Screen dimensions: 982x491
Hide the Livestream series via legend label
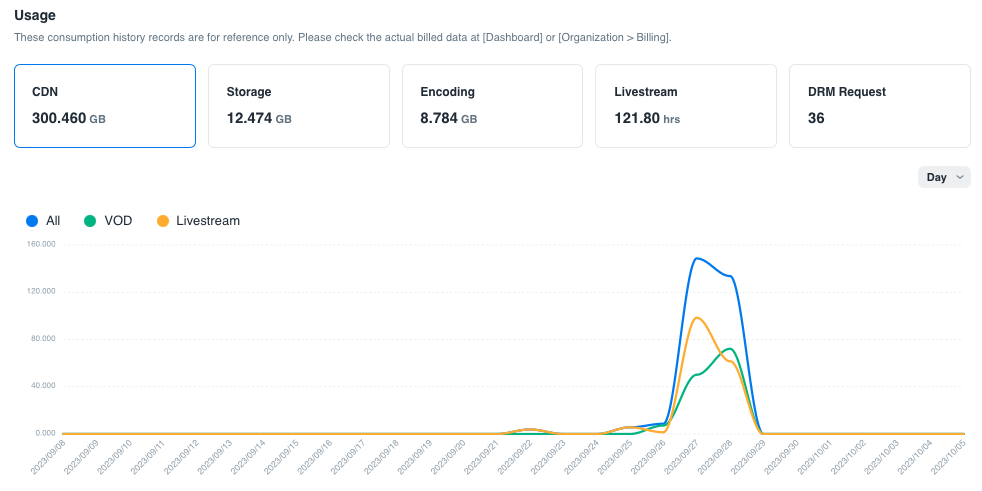(x=207, y=221)
